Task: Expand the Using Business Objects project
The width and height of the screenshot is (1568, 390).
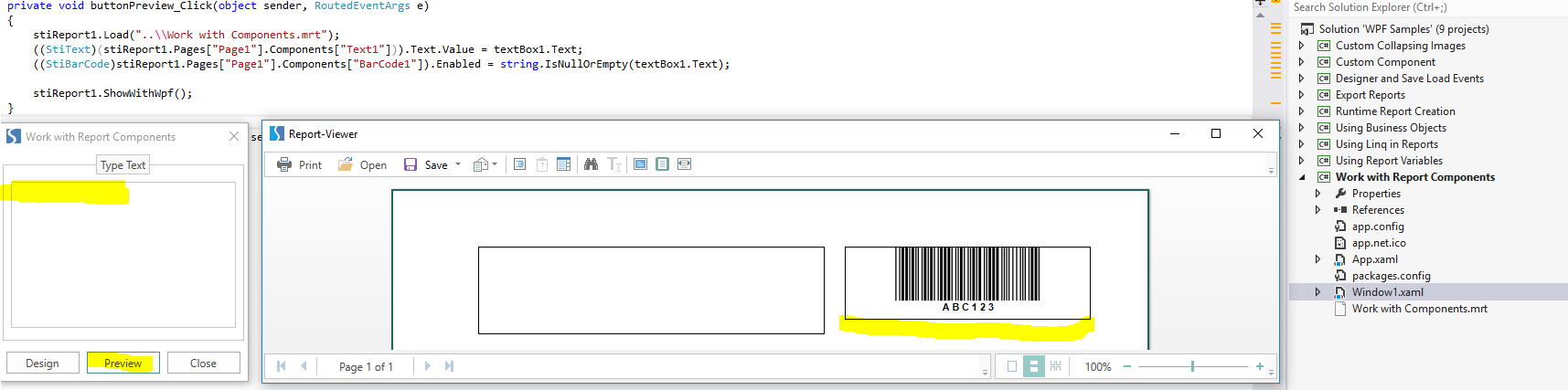Action: click(1302, 128)
